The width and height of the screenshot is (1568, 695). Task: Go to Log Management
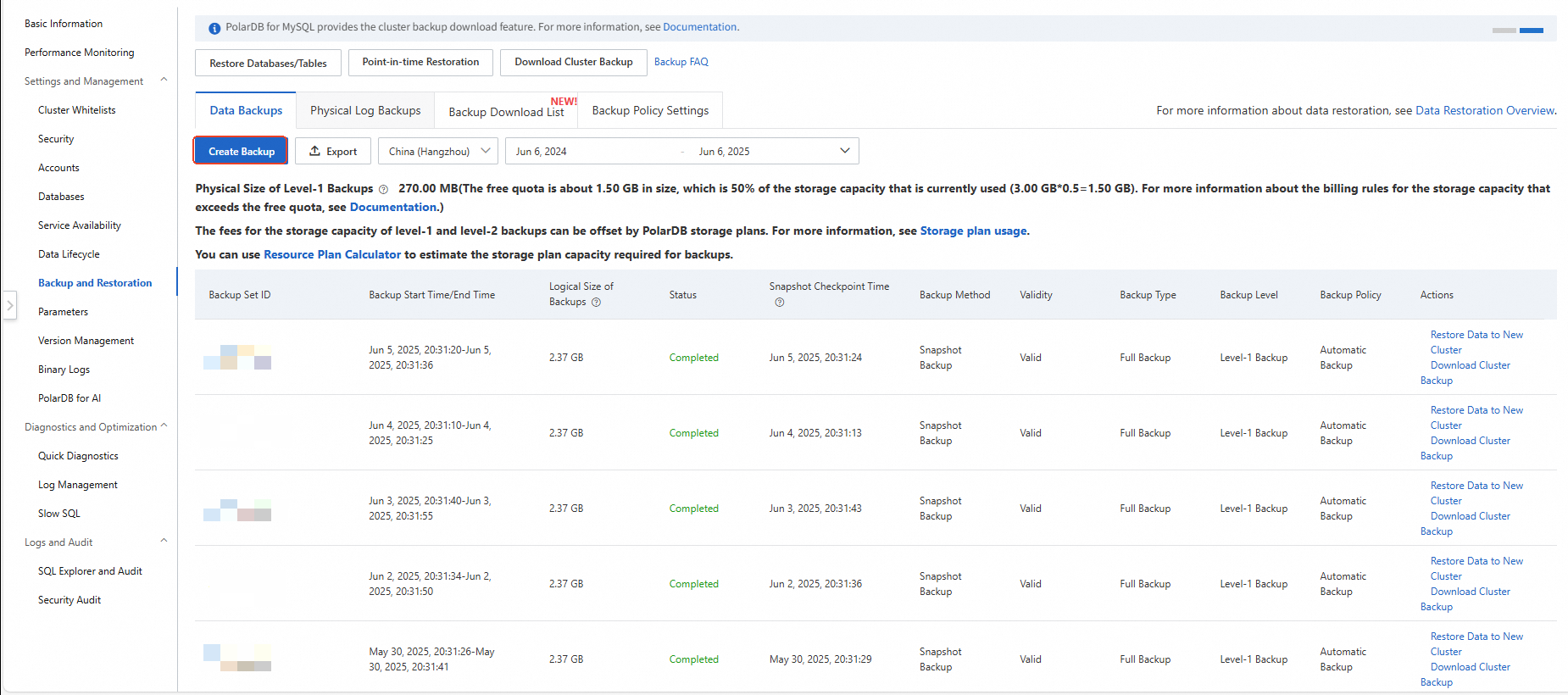click(x=78, y=485)
